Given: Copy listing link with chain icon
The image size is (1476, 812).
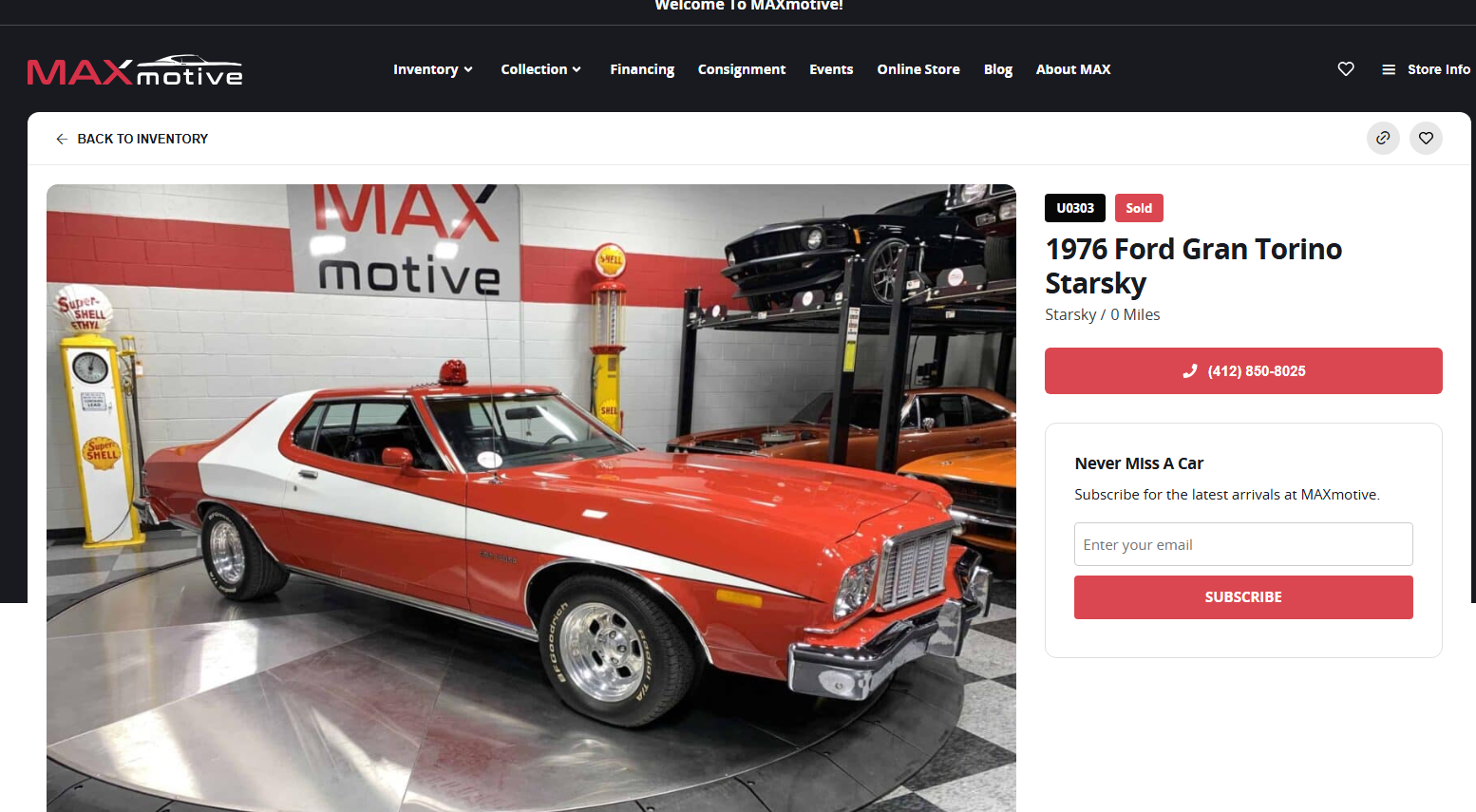Looking at the screenshot, I should [x=1383, y=139].
